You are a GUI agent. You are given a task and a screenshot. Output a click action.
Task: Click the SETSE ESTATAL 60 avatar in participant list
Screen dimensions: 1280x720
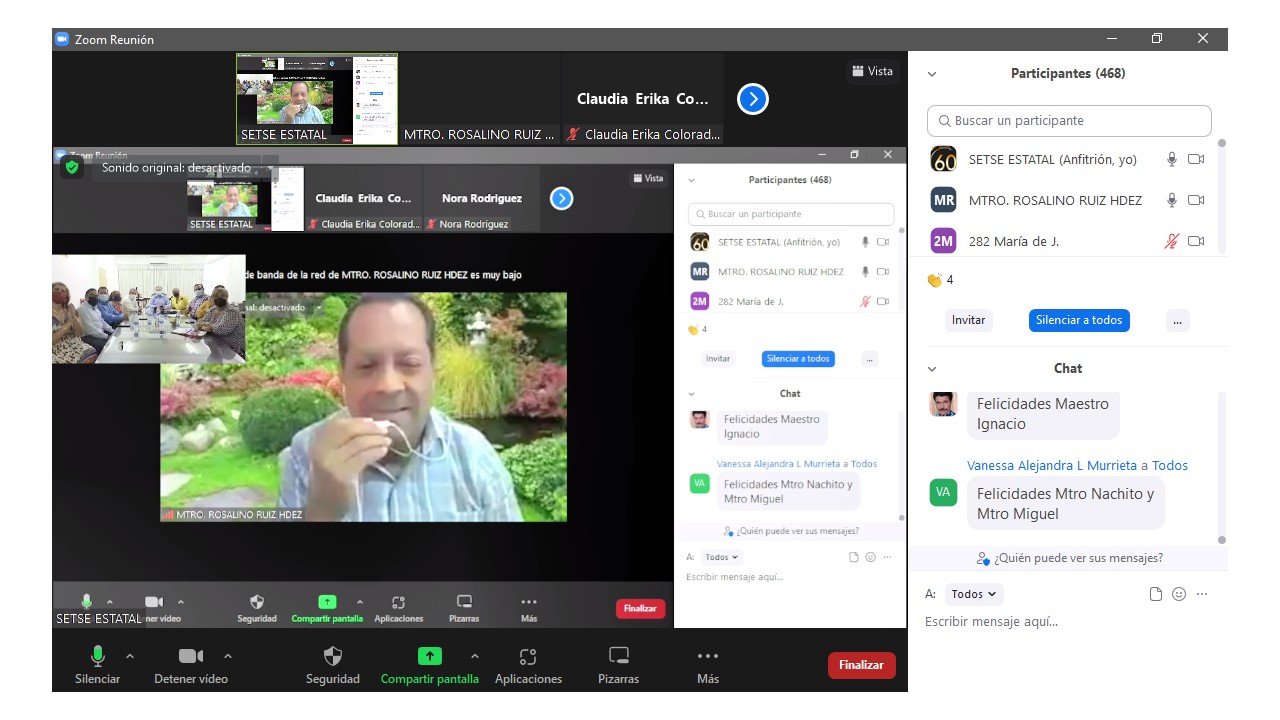tap(944, 160)
